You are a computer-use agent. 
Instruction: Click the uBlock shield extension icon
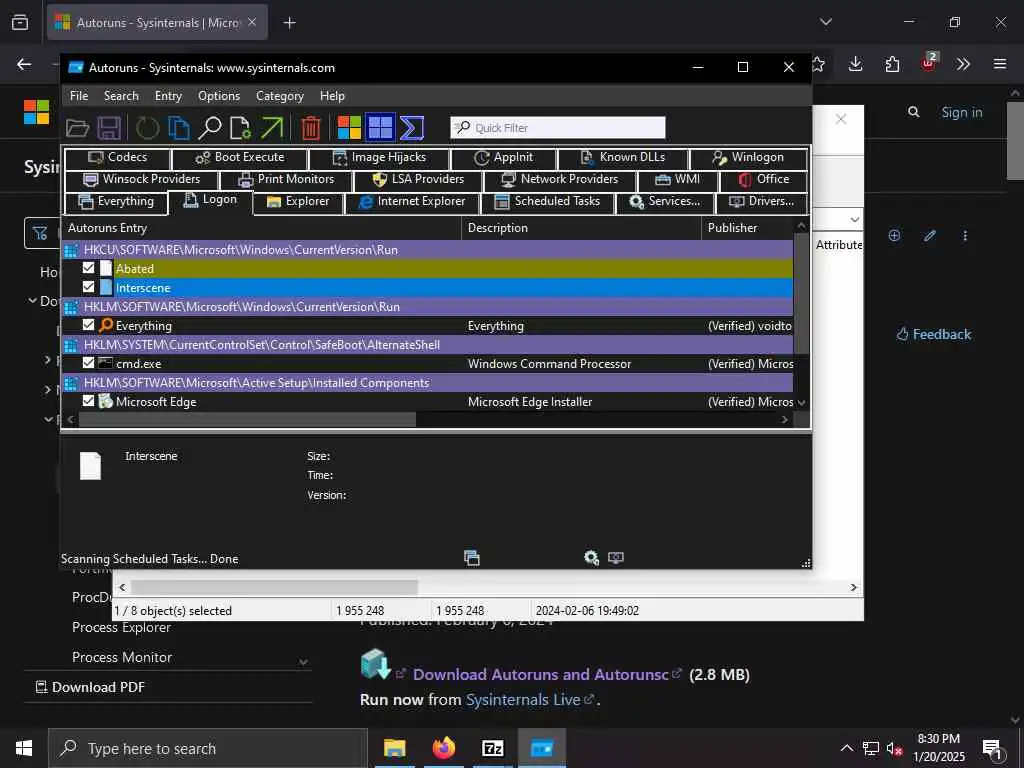(929, 63)
